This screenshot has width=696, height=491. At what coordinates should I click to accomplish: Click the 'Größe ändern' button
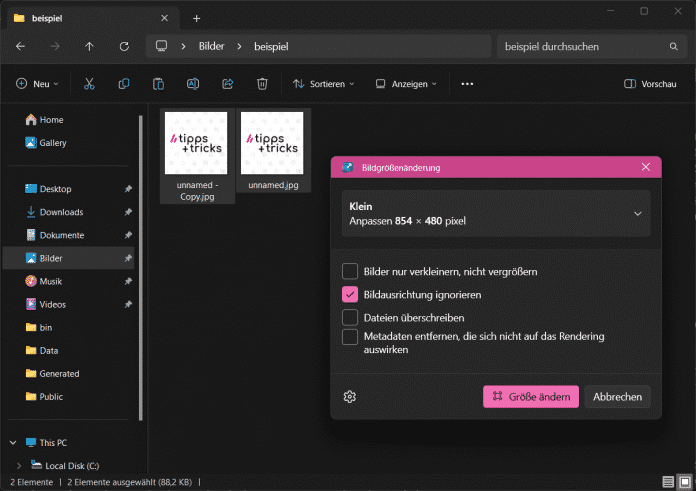(x=530, y=397)
